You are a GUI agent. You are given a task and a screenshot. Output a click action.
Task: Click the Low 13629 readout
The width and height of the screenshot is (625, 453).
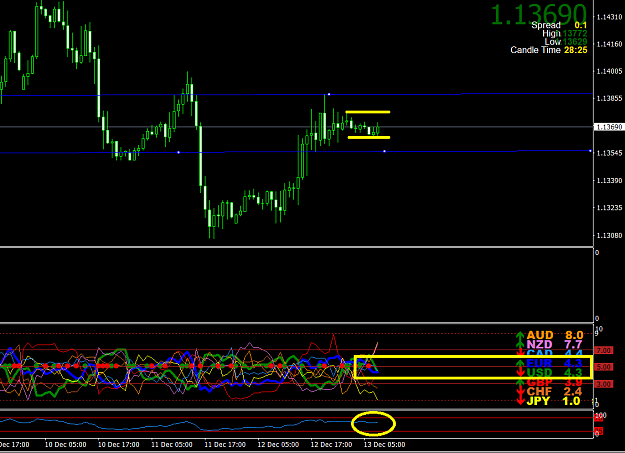pos(566,42)
